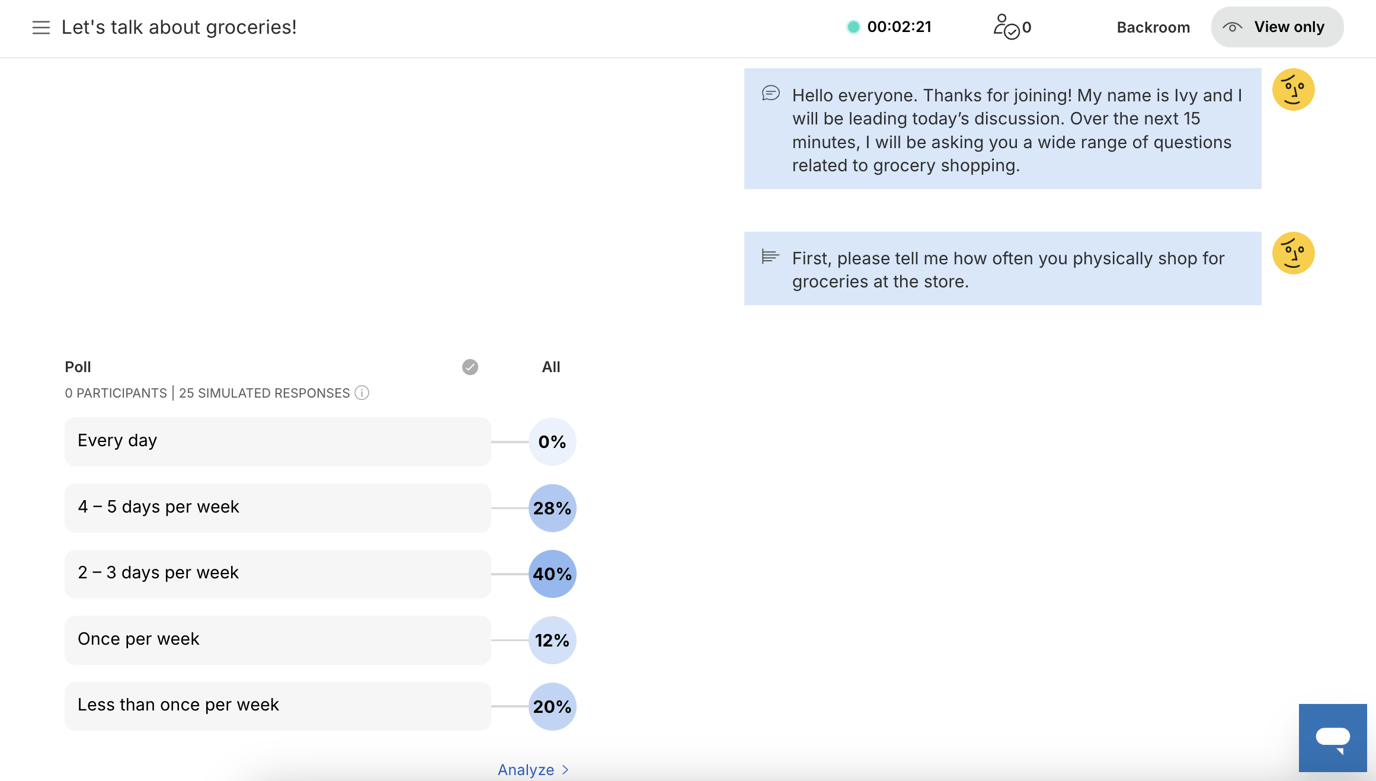Click the session timer 00:02:21
This screenshot has height=781, width=1376.
[899, 27]
